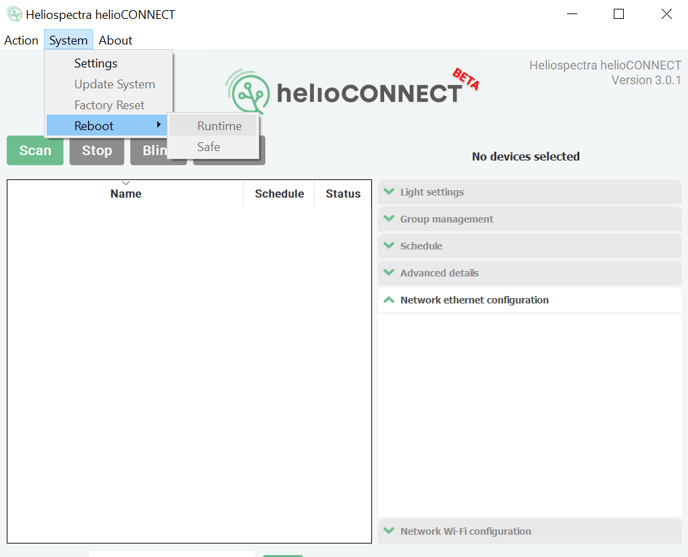Expand the Light settings section
Screen dimensions: 688x557
point(530,192)
